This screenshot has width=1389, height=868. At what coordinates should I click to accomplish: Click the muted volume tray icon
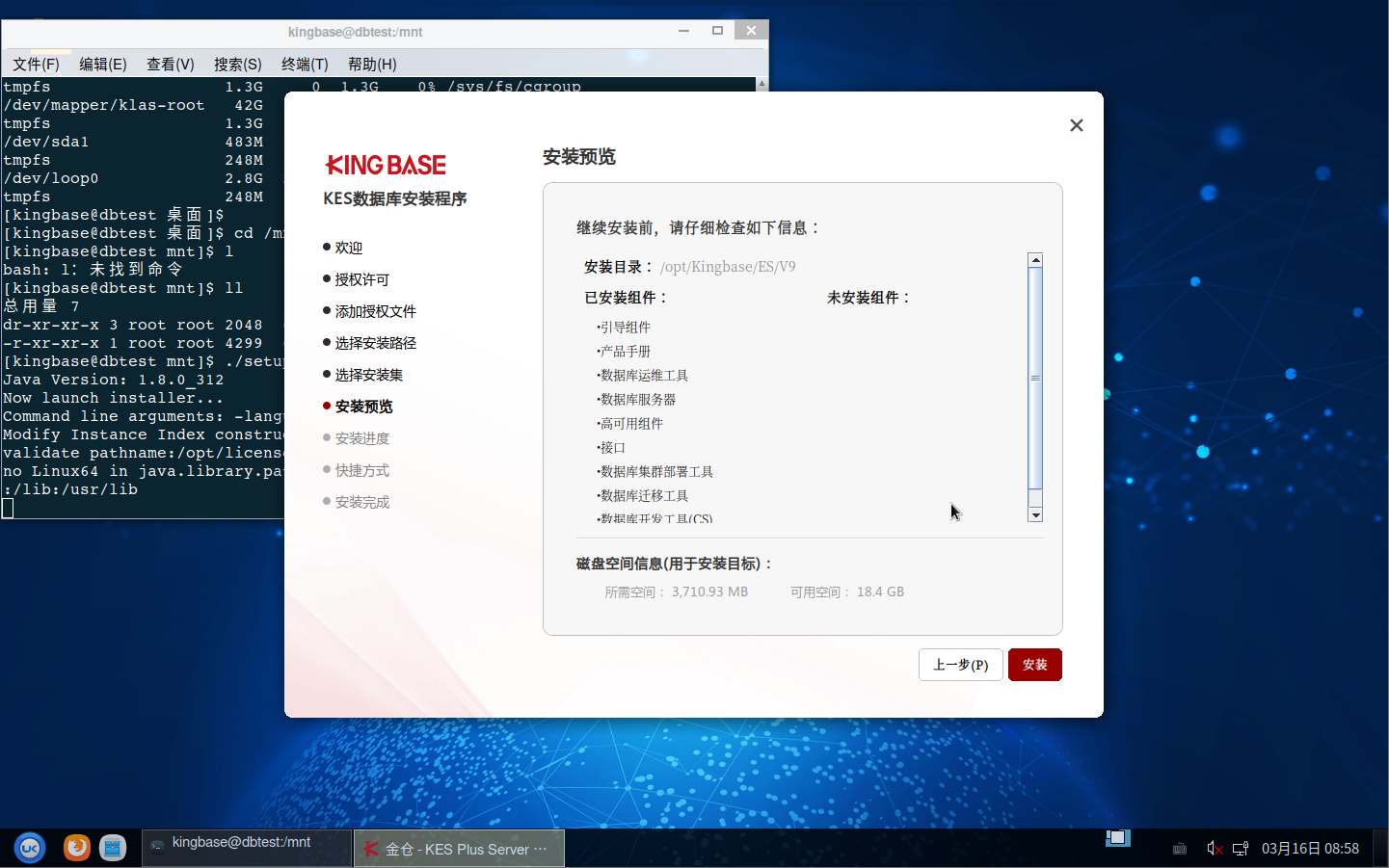pos(1215,849)
